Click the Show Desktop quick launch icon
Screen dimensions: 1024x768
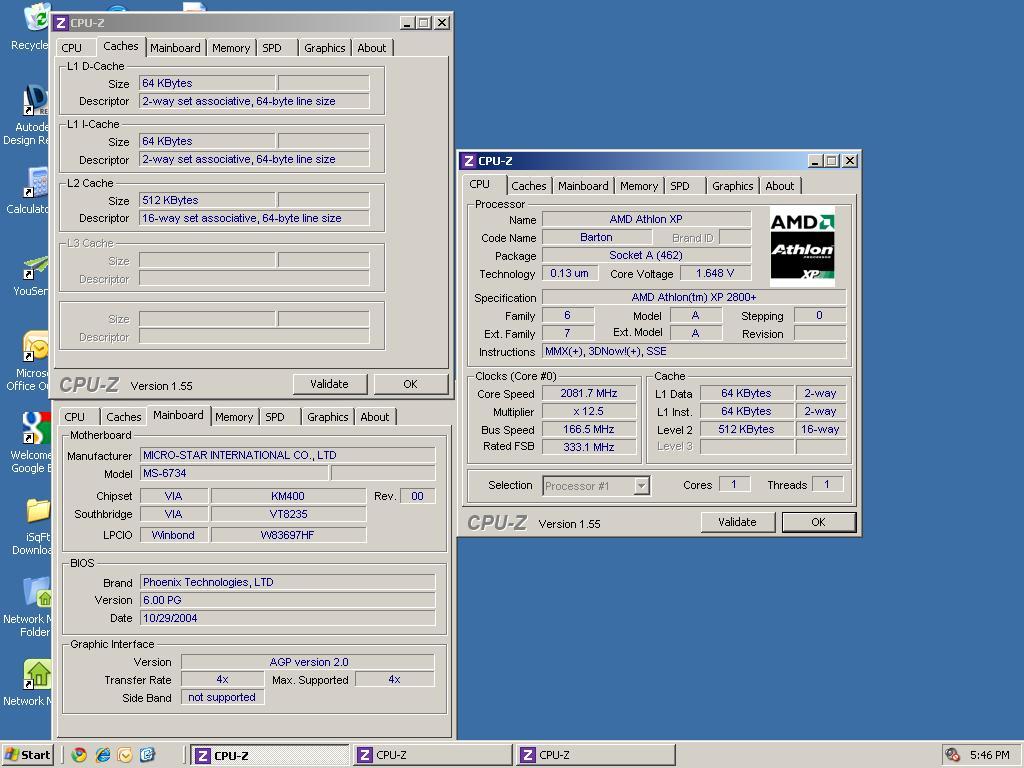point(147,755)
